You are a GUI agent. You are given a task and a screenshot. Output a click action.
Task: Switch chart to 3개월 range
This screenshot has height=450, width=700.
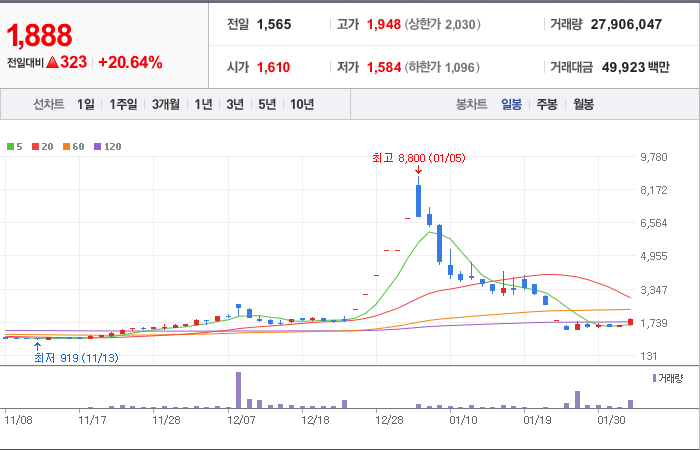pyautogui.click(x=166, y=104)
